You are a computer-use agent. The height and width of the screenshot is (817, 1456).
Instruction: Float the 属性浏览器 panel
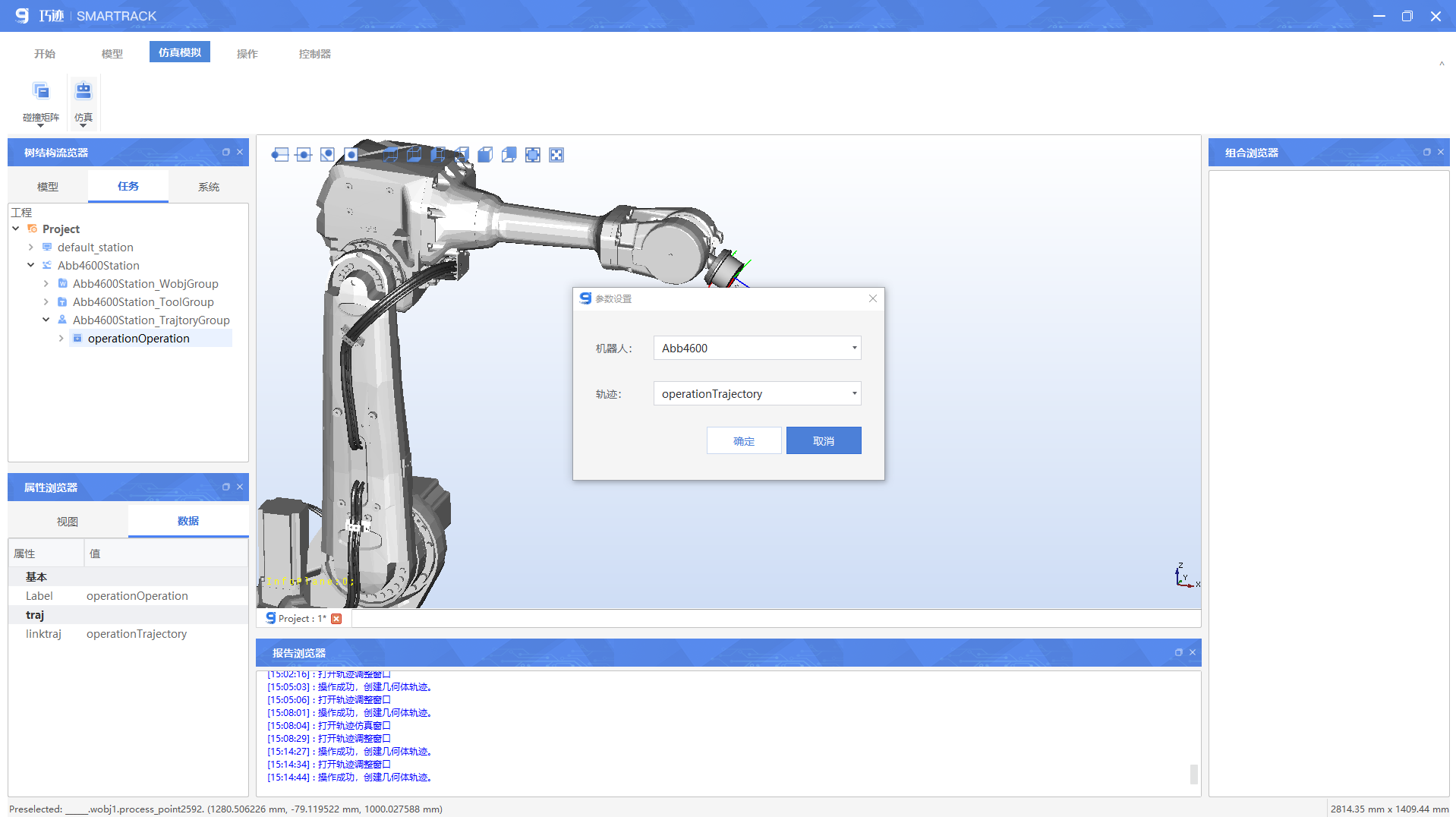click(x=226, y=487)
